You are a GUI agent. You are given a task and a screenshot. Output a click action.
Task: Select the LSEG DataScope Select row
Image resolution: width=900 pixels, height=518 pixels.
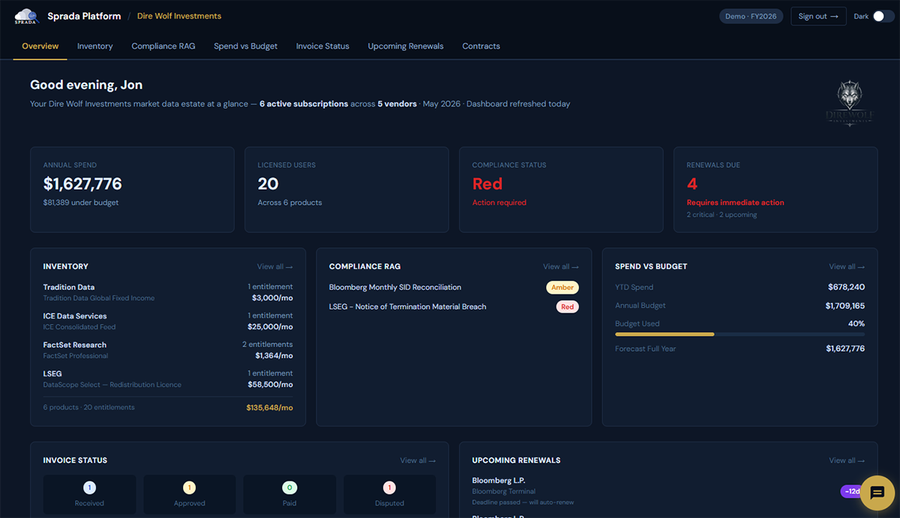coord(168,378)
